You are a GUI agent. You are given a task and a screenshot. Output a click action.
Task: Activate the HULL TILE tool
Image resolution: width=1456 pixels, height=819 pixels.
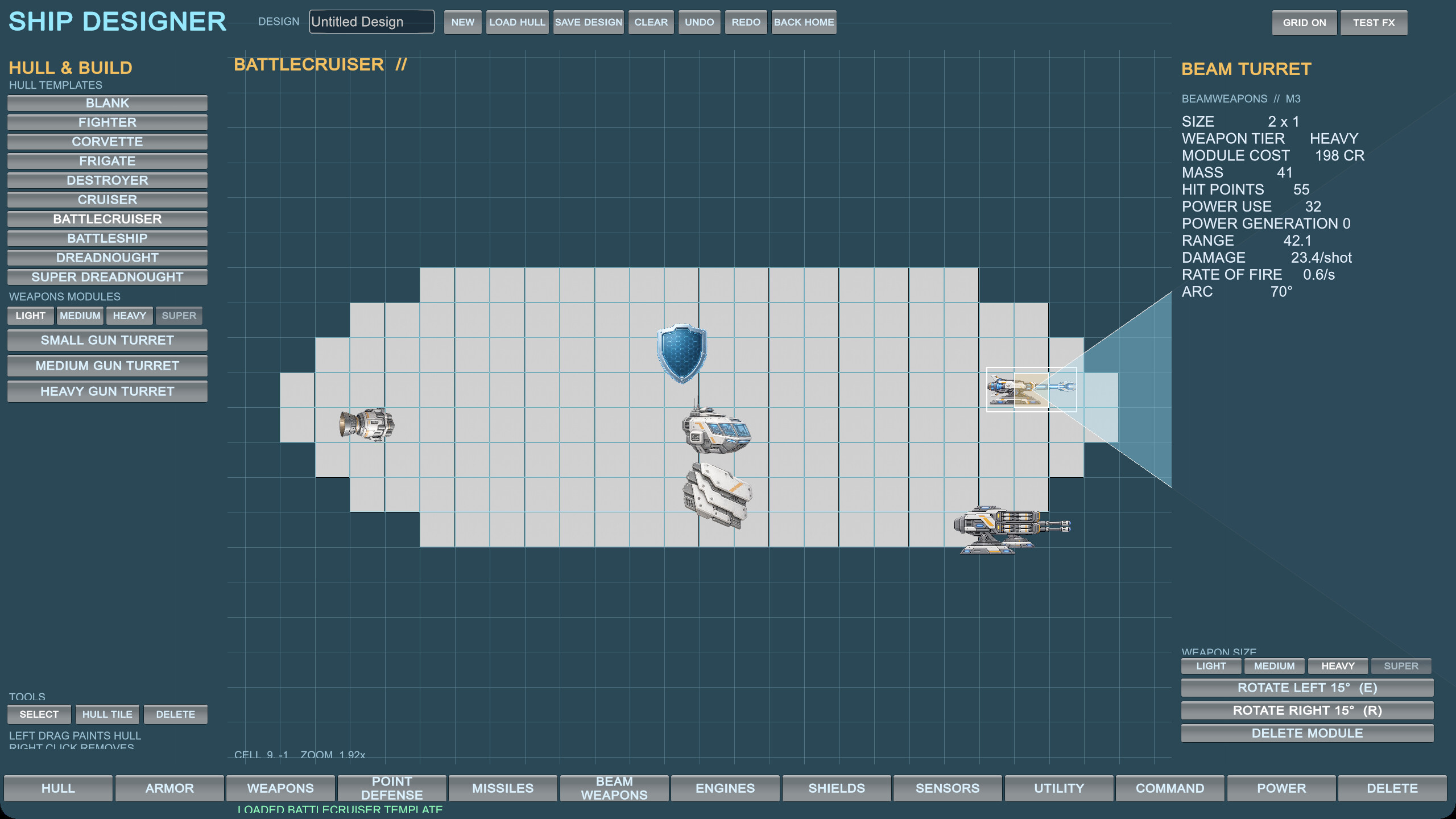[x=107, y=714]
